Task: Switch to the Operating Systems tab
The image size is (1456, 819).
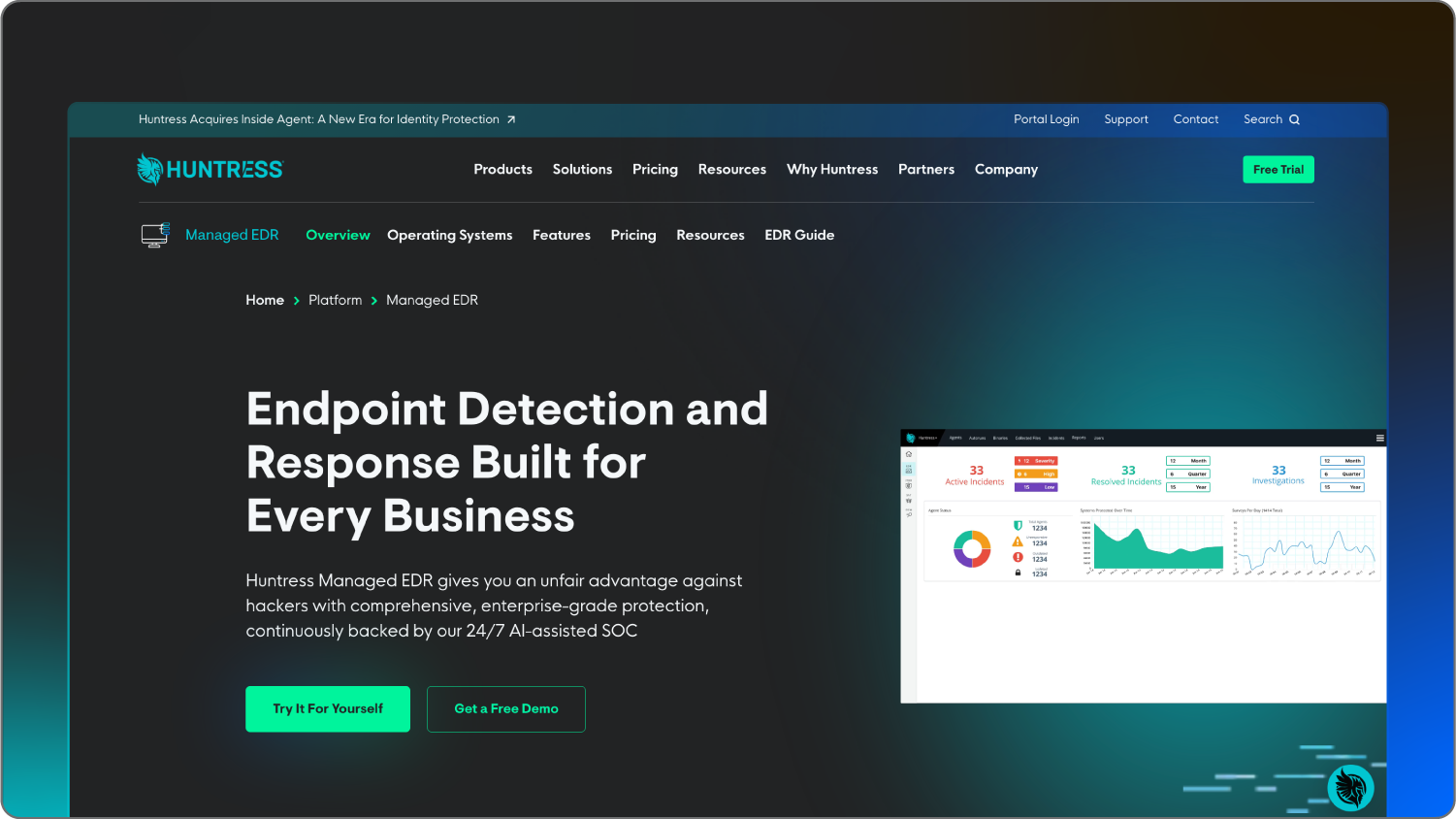Action: [x=449, y=234]
